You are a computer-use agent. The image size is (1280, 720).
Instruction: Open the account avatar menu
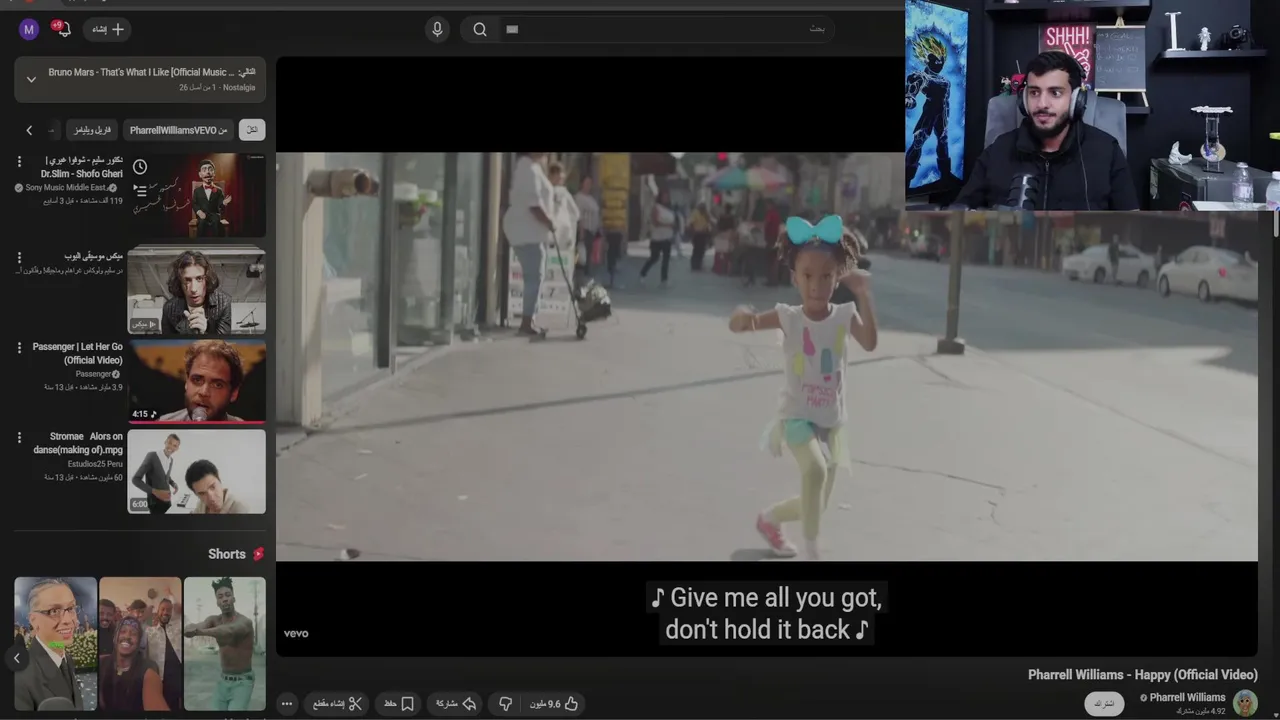coord(29,29)
